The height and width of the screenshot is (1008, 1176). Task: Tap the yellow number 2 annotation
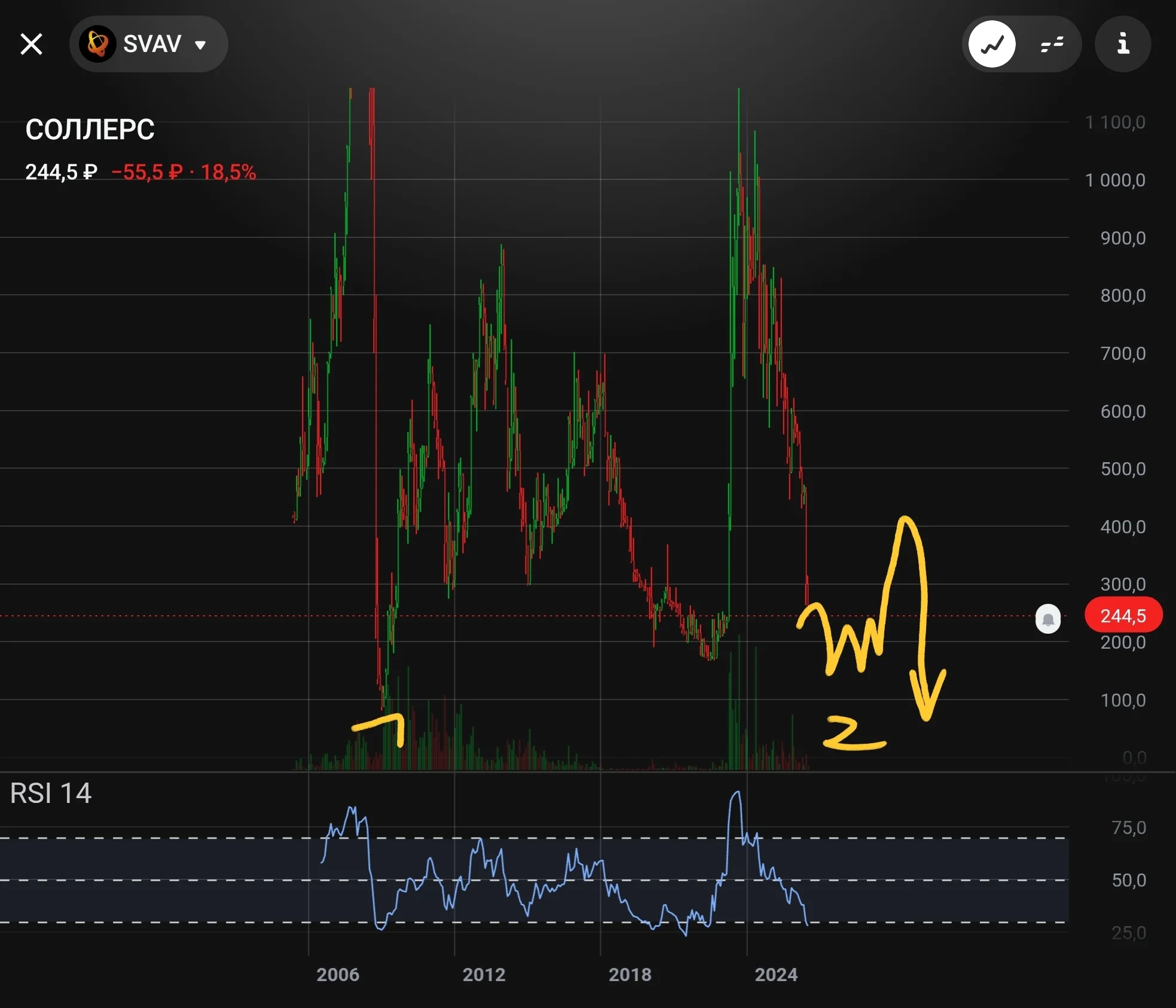click(854, 733)
